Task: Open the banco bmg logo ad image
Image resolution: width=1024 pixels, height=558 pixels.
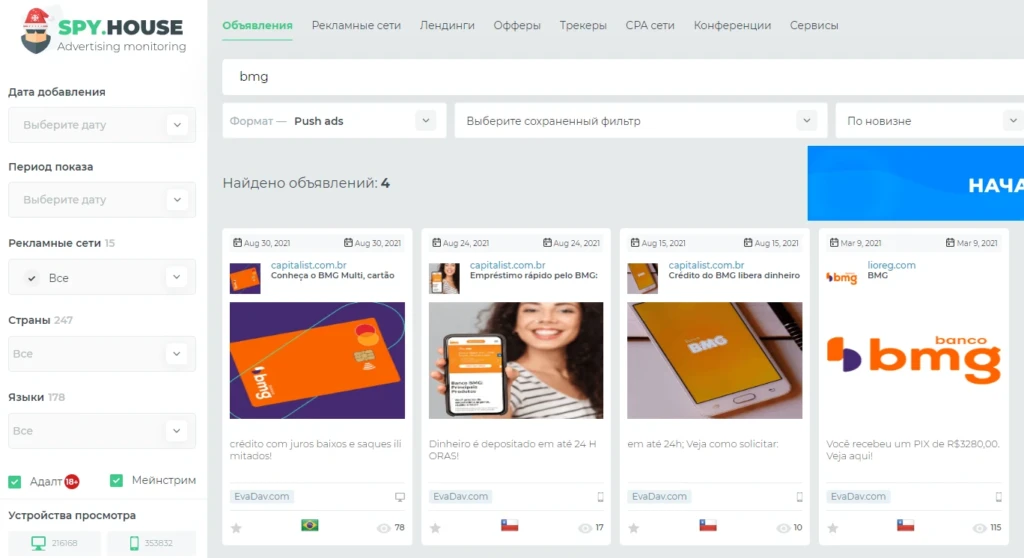Action: 914,358
